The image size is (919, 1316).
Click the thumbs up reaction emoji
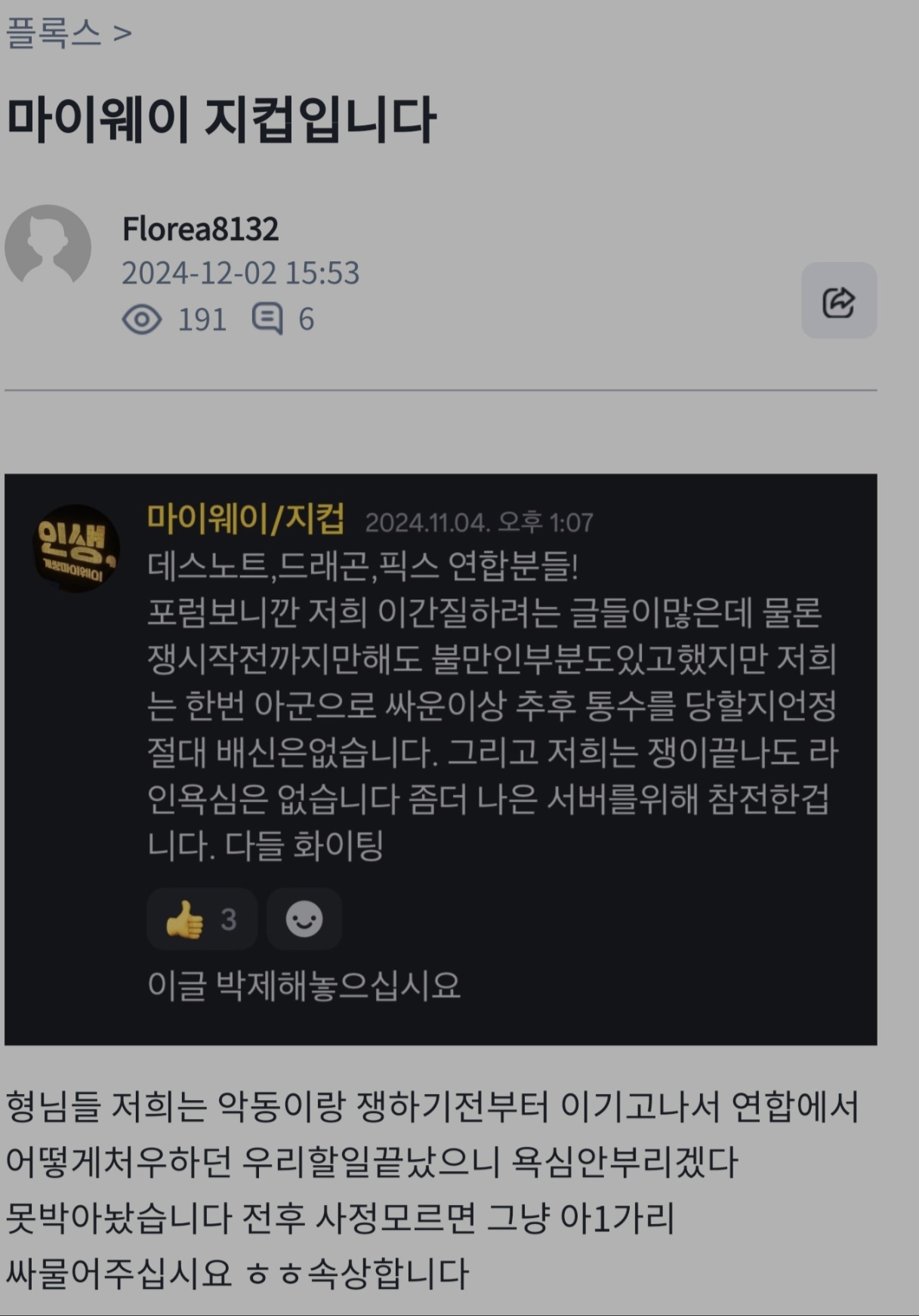(x=184, y=919)
